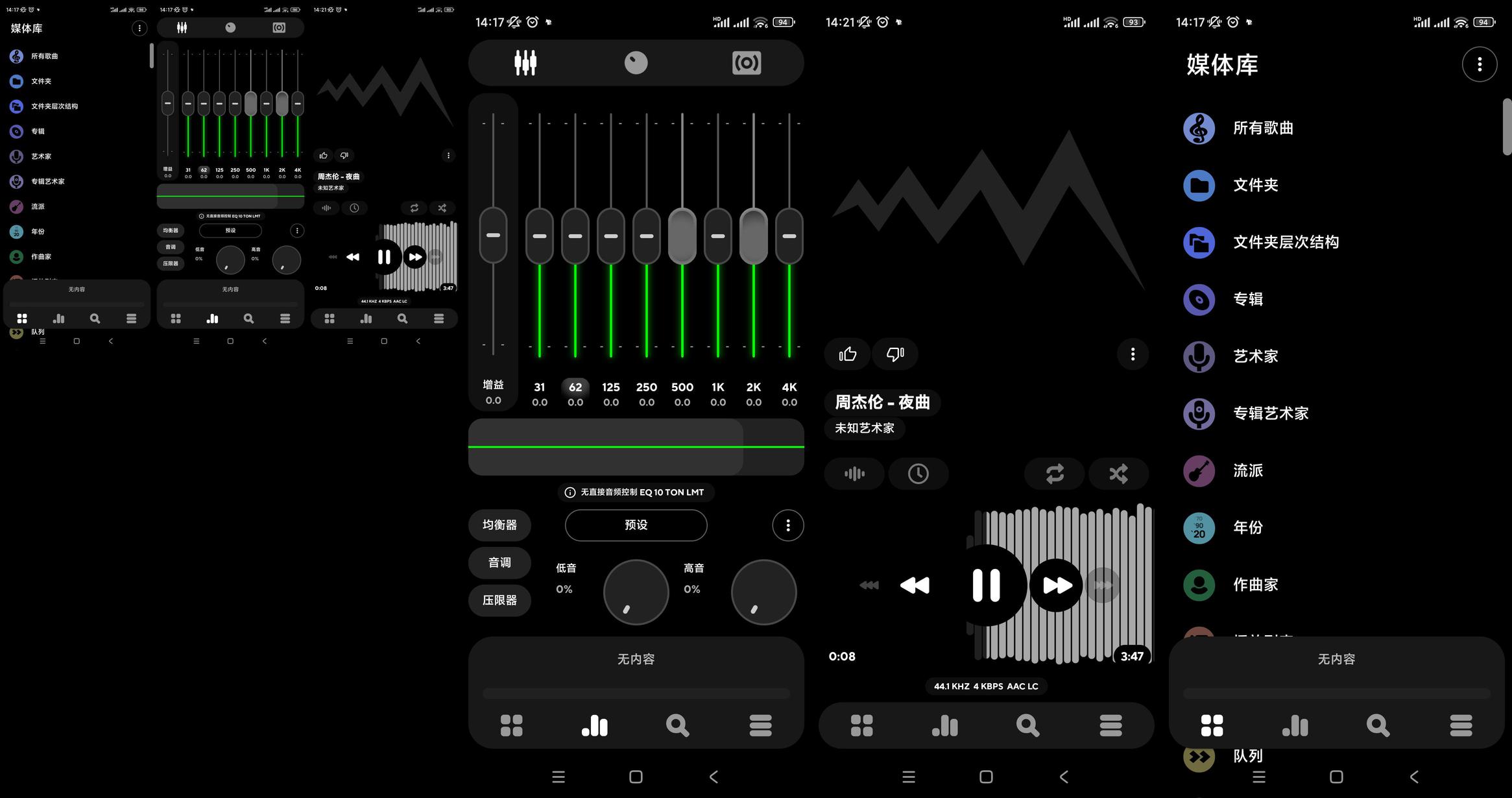Tap the treble clef icon for 所有歌曲 in large library
The width and height of the screenshot is (1512, 798).
pyautogui.click(x=1199, y=128)
